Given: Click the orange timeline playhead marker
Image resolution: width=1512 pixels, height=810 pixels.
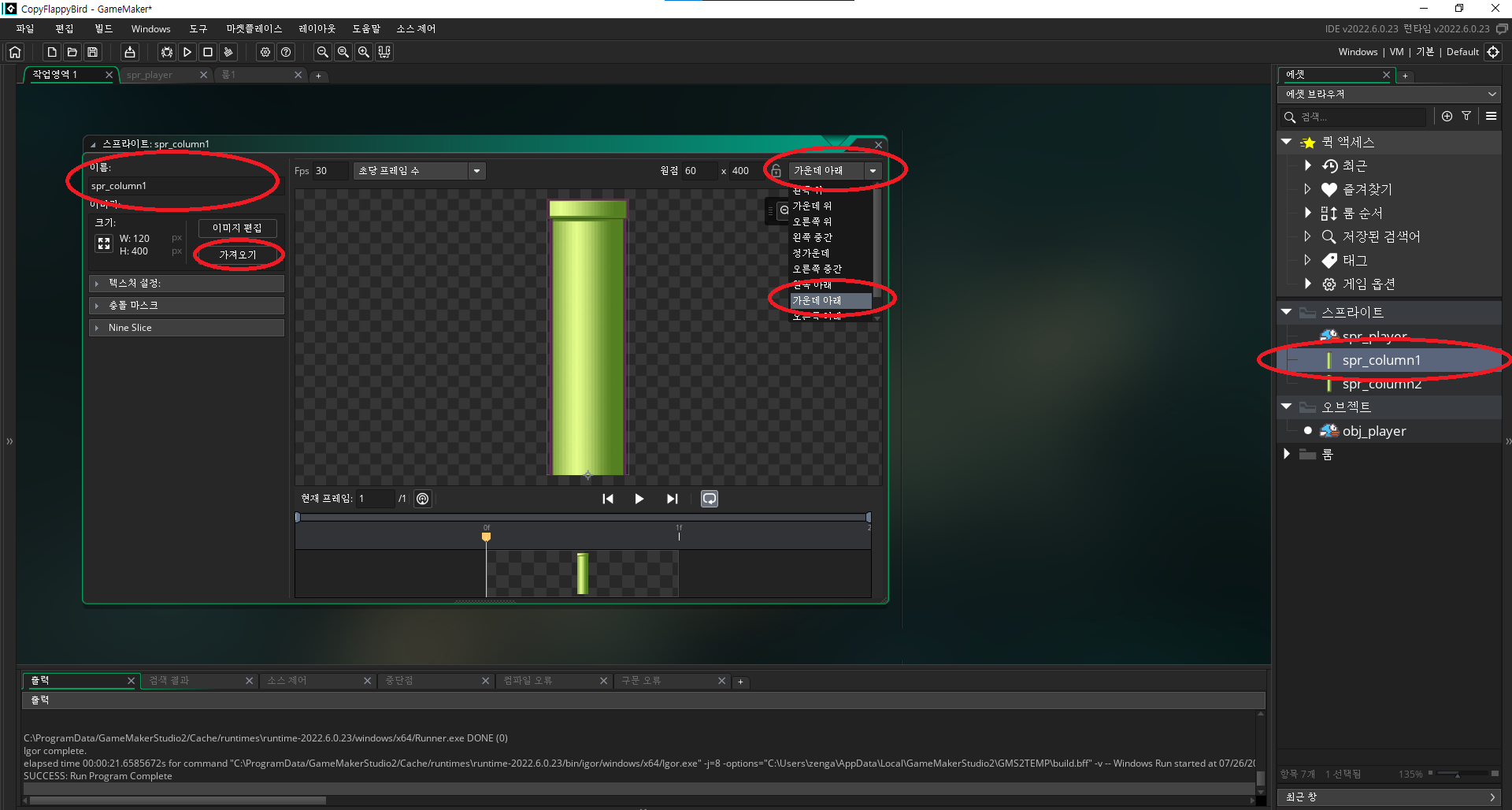Looking at the screenshot, I should click(x=487, y=537).
